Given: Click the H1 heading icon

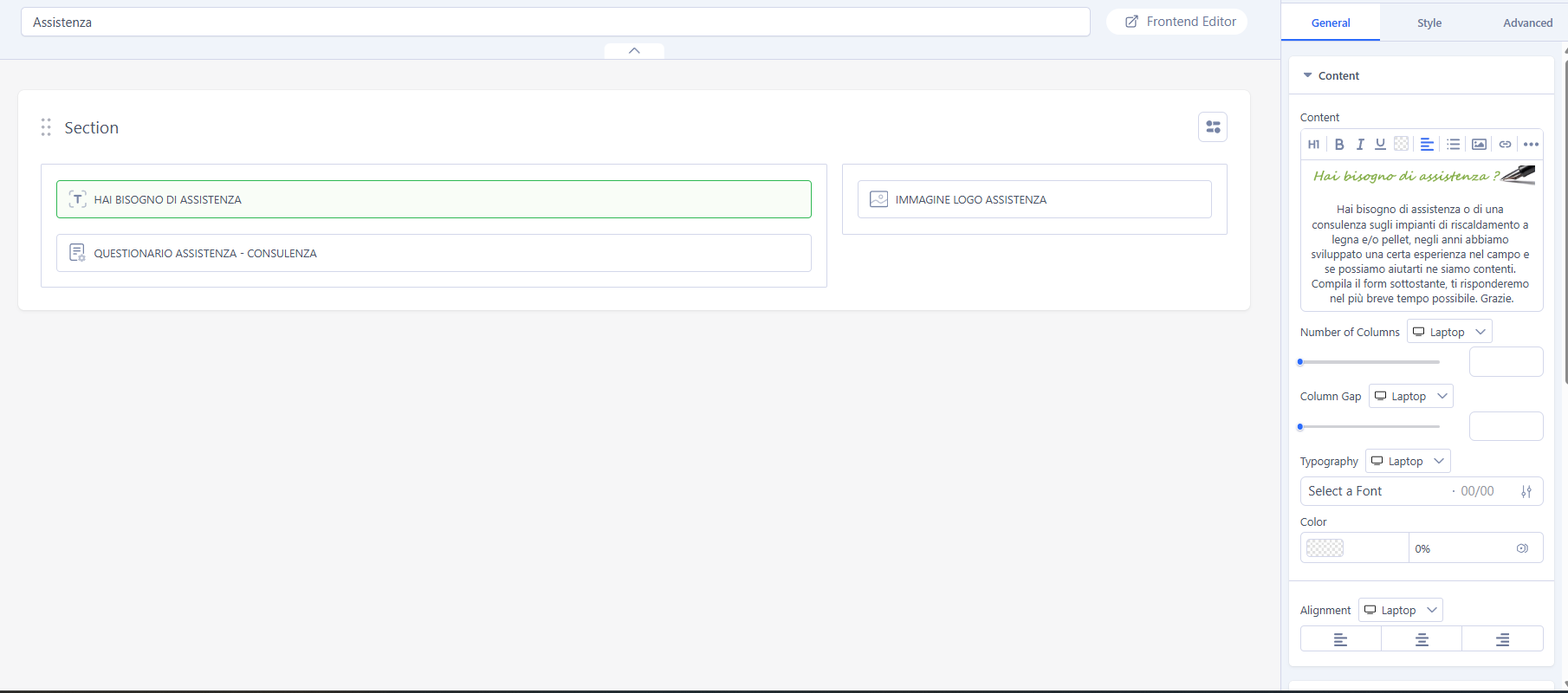Looking at the screenshot, I should click(x=1314, y=145).
